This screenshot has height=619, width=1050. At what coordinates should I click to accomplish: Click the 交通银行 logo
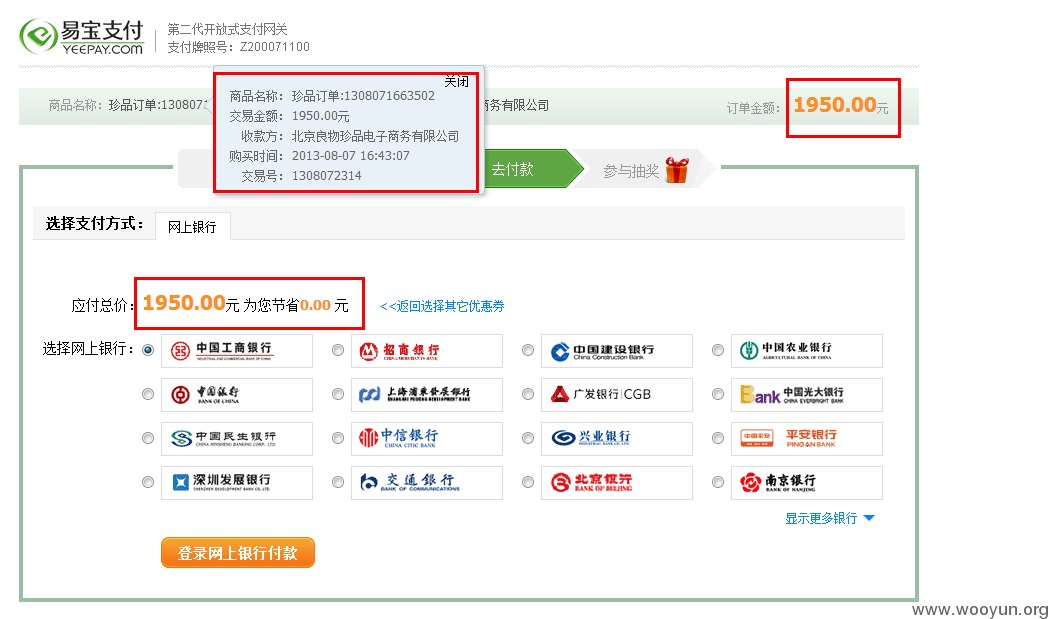coord(427,483)
